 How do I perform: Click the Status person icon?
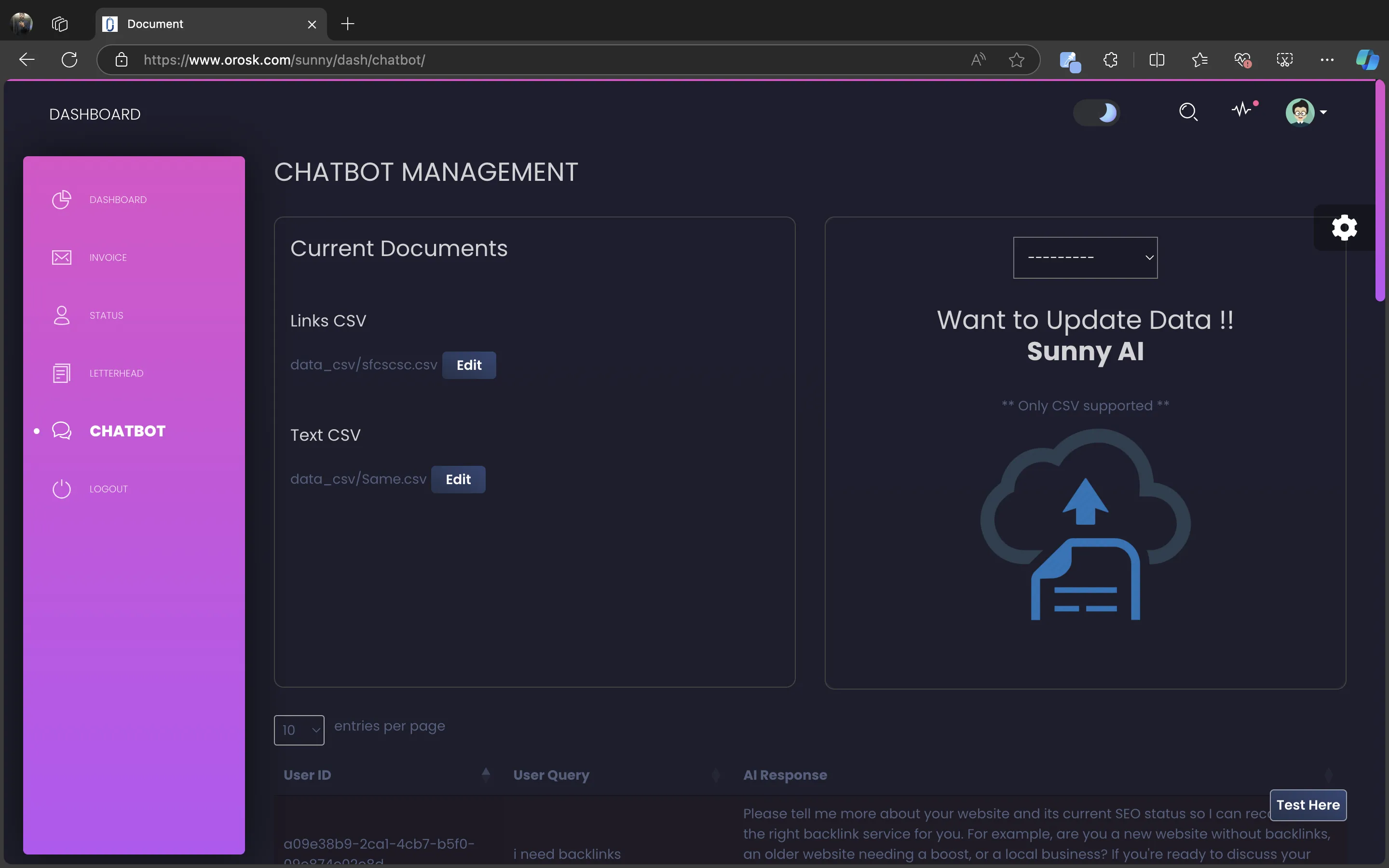[61, 316]
